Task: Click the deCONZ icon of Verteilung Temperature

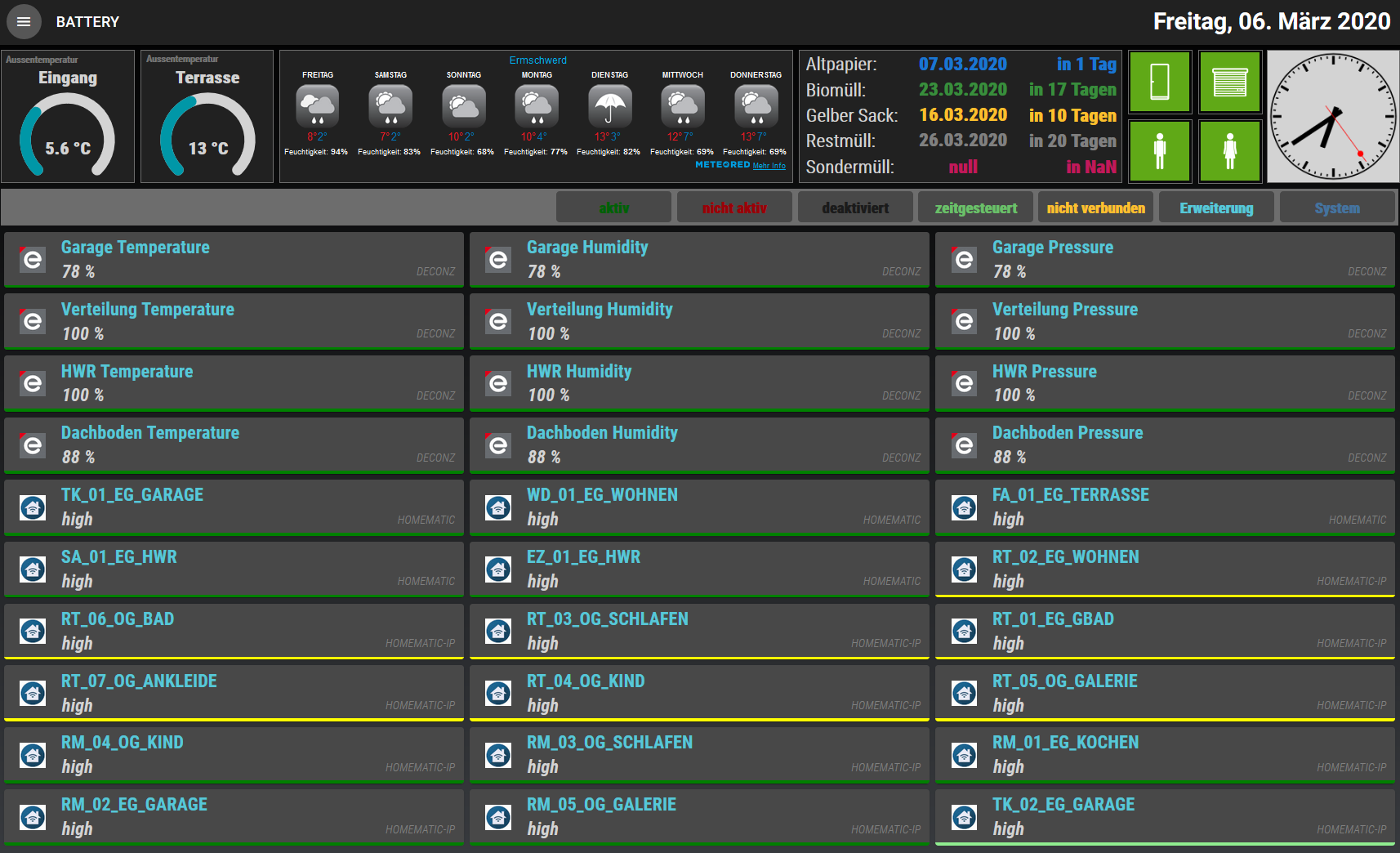Action: click(33, 322)
